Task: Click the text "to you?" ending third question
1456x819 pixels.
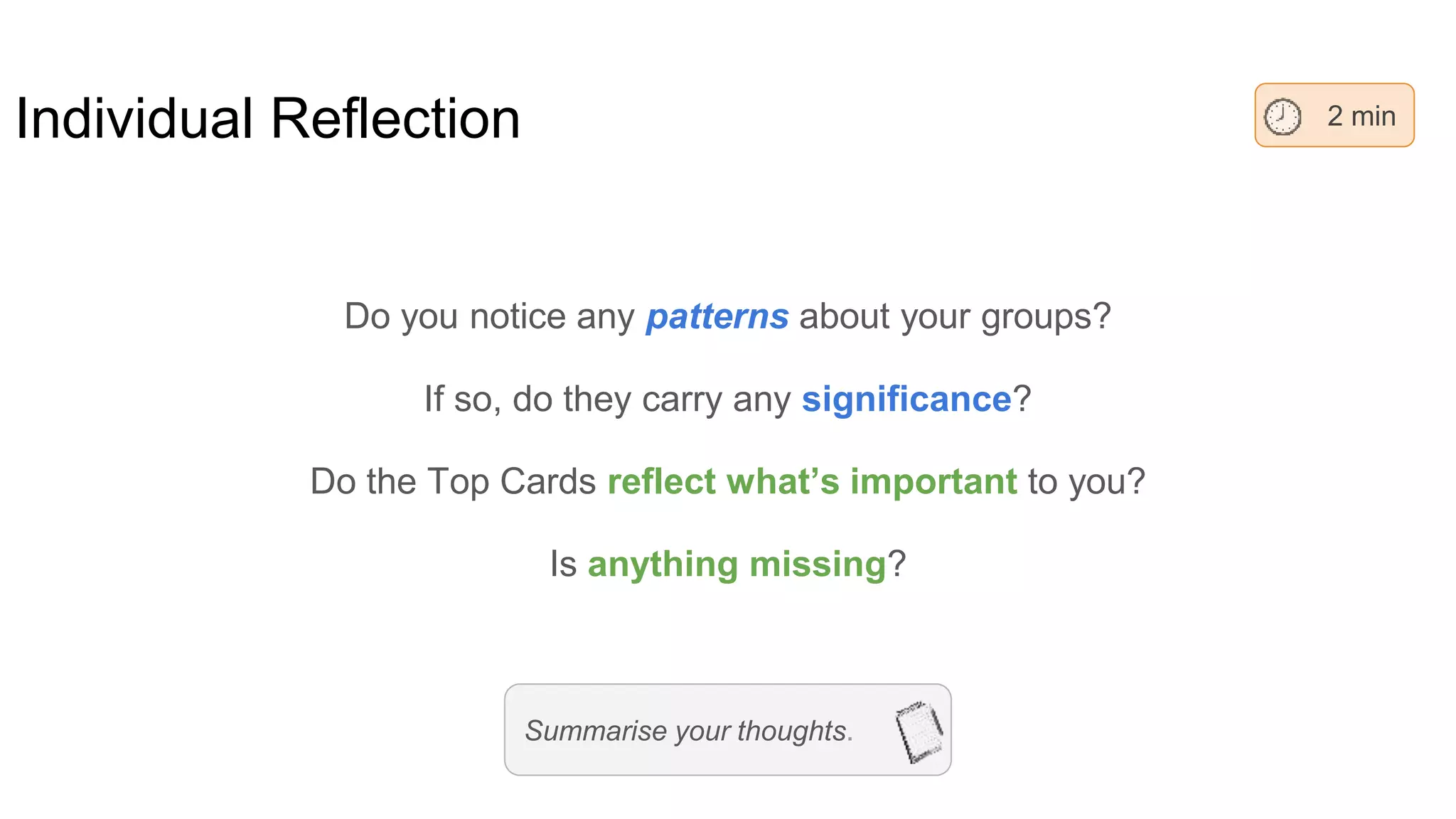Action: 1086,482
